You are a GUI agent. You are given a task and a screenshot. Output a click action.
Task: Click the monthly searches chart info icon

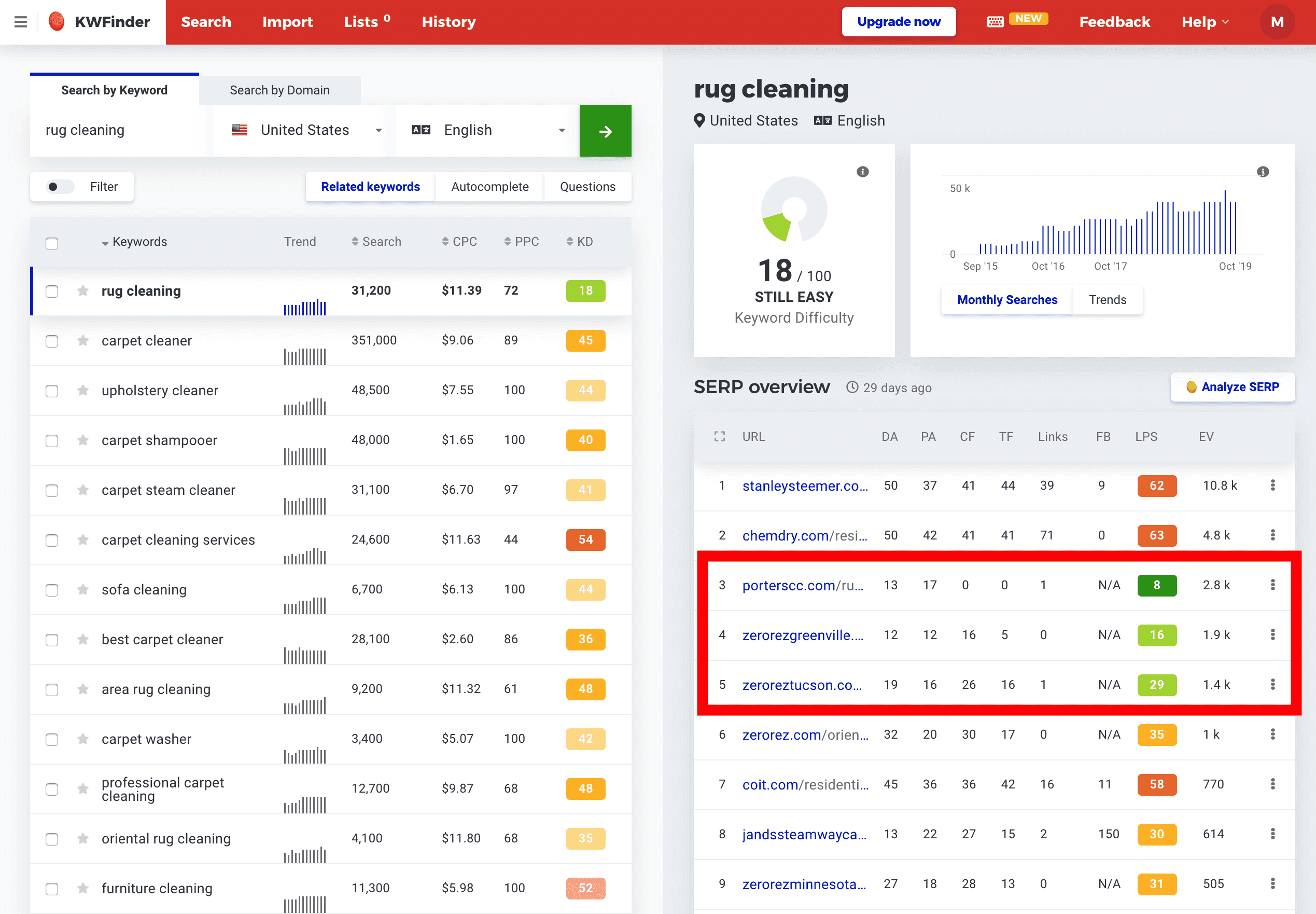click(x=1262, y=172)
